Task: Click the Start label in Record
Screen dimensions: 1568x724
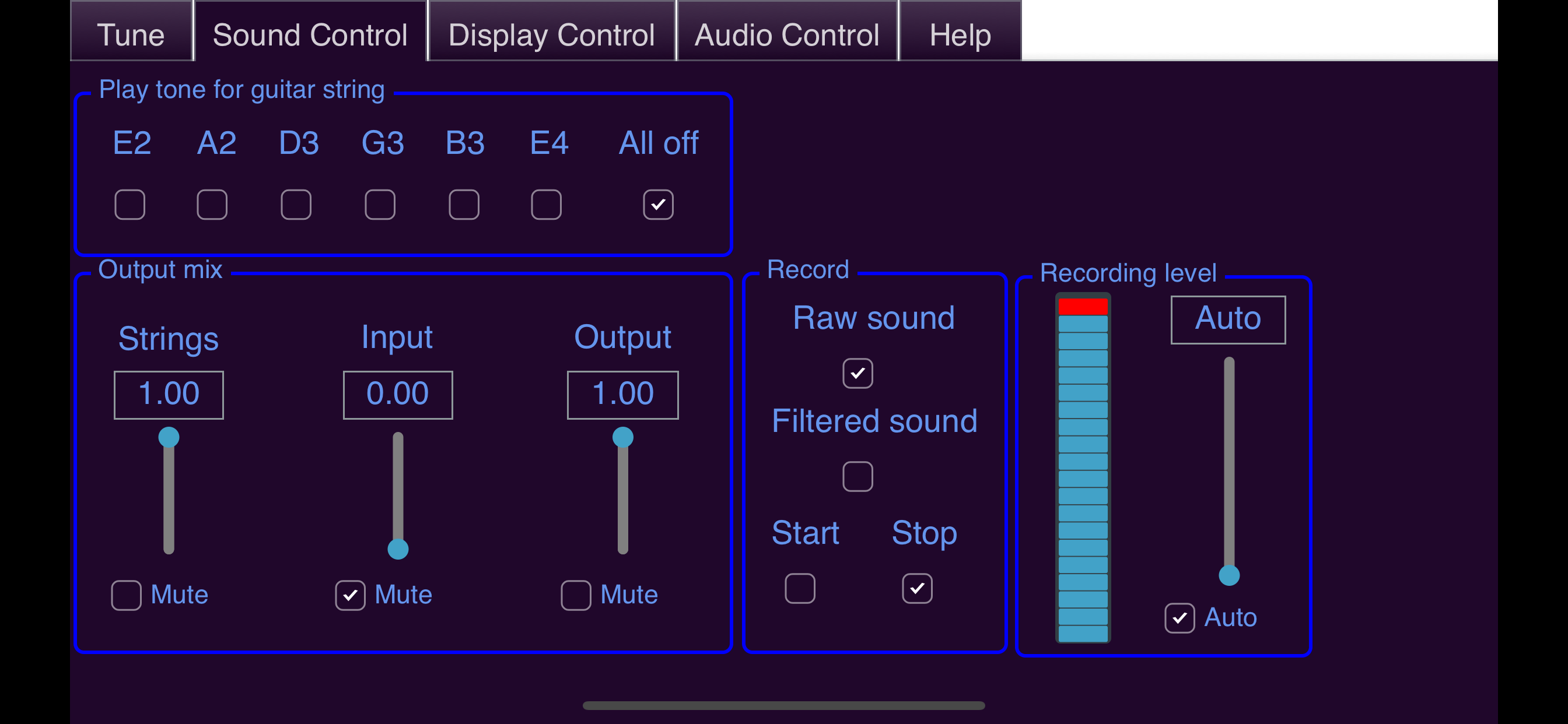Action: click(x=806, y=533)
